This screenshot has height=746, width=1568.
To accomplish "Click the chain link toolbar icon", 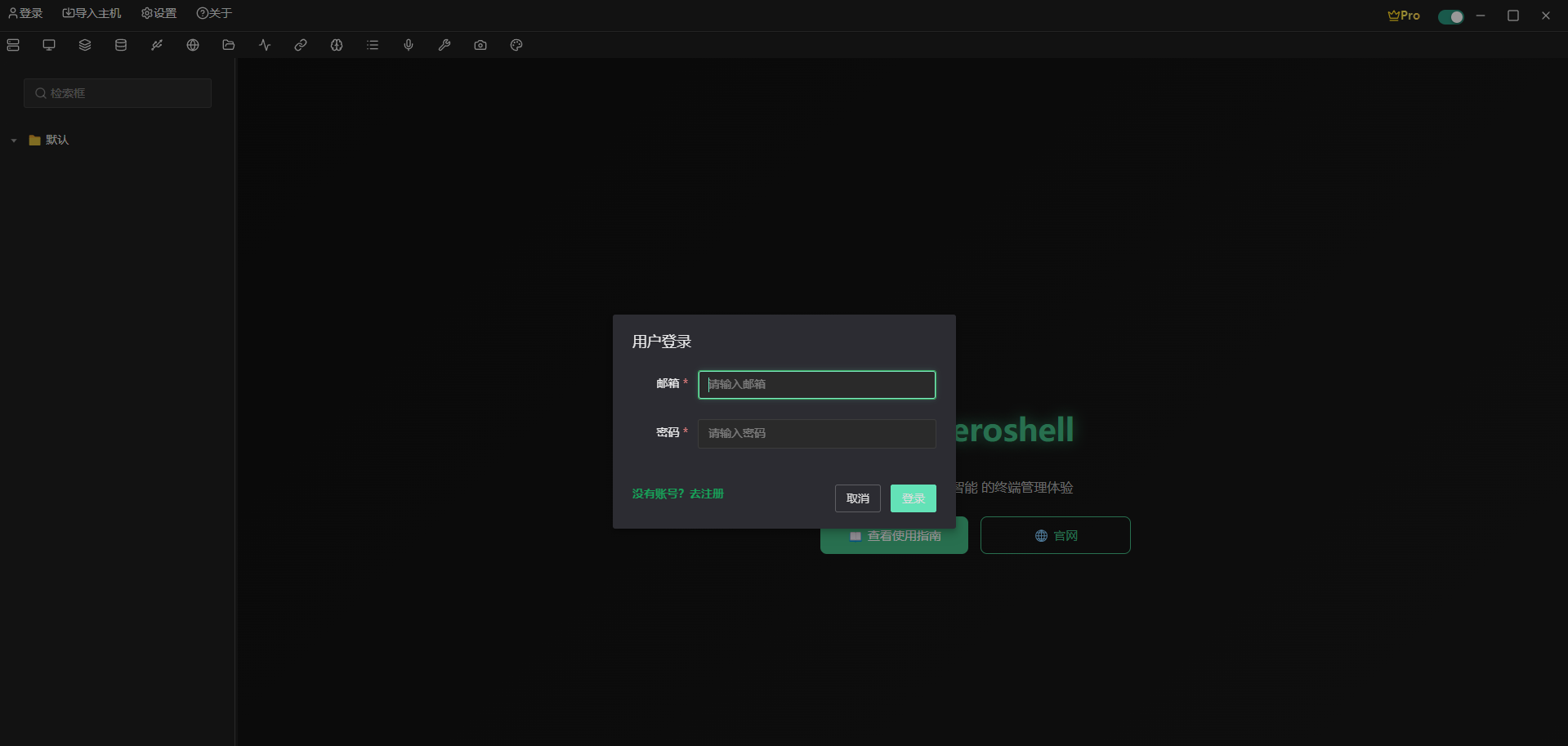I will [x=301, y=45].
